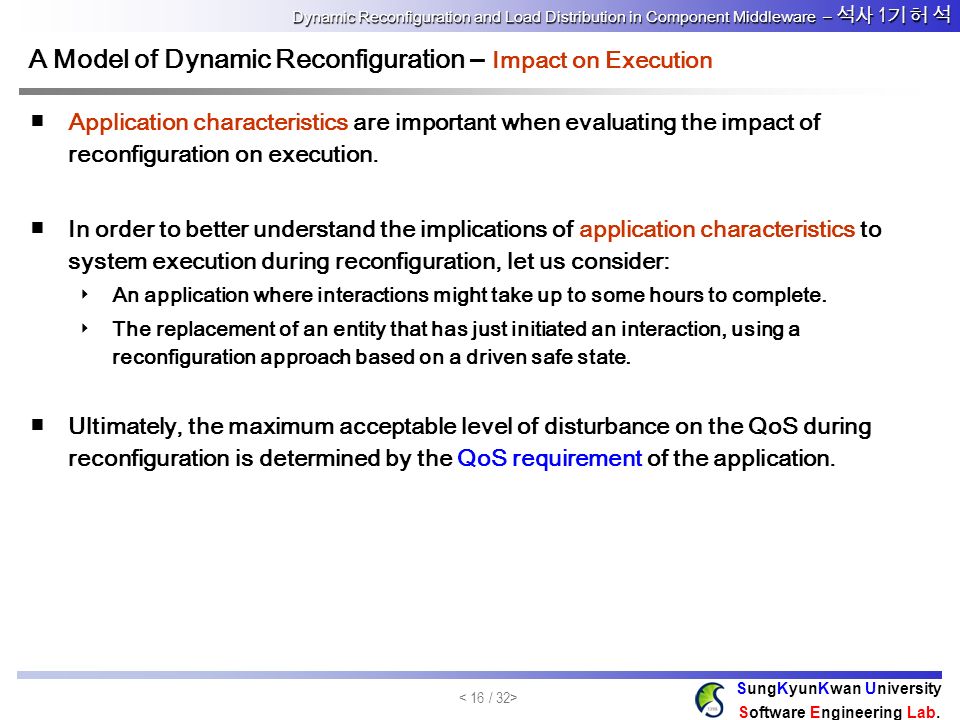Click the header text 'Dynamic Reconfiguration and Load Distribution in Component Middleware'
Screen dimensions: 960x720
coord(554,17)
